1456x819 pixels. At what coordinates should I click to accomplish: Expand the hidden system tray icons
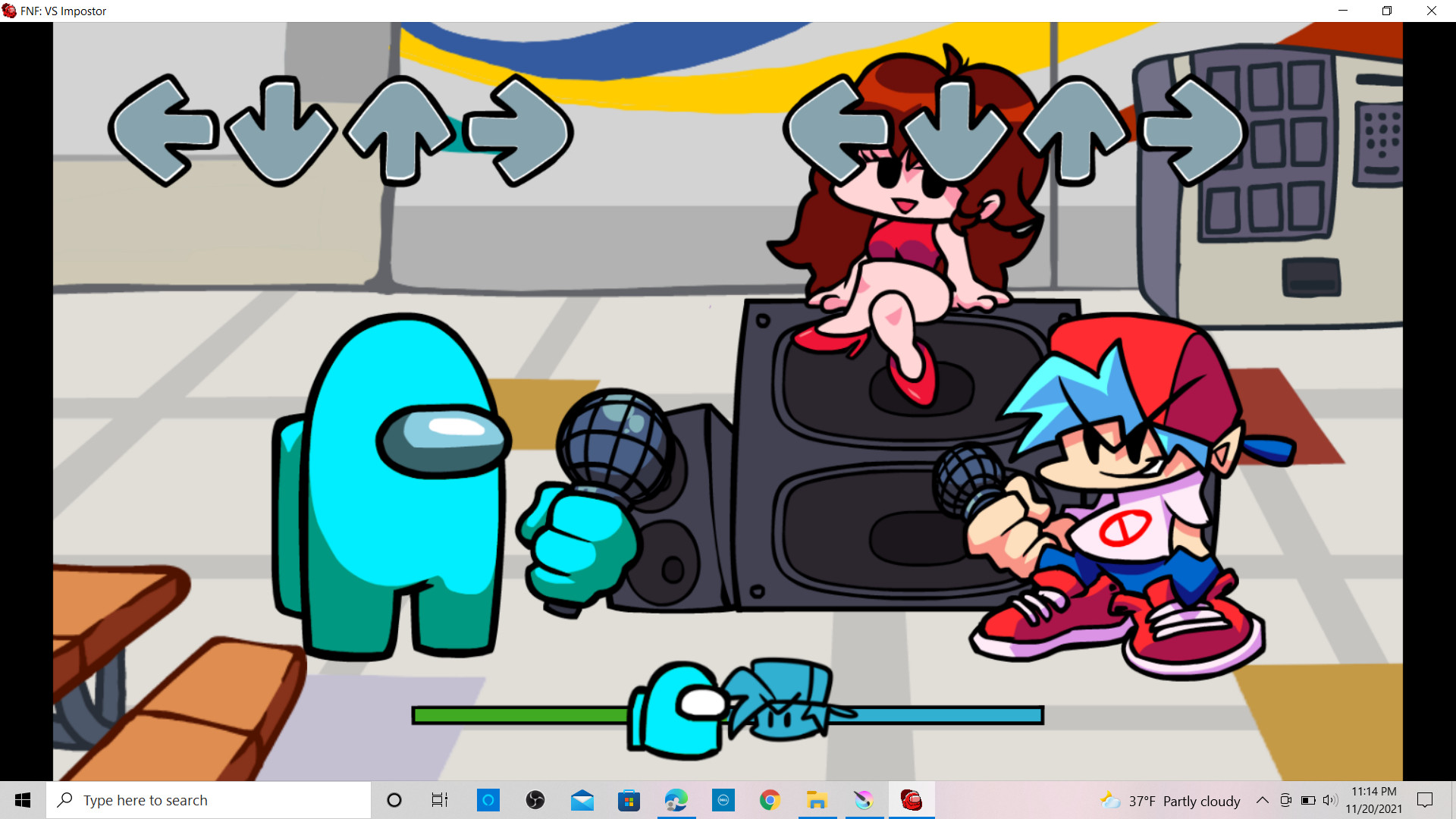(x=1262, y=800)
